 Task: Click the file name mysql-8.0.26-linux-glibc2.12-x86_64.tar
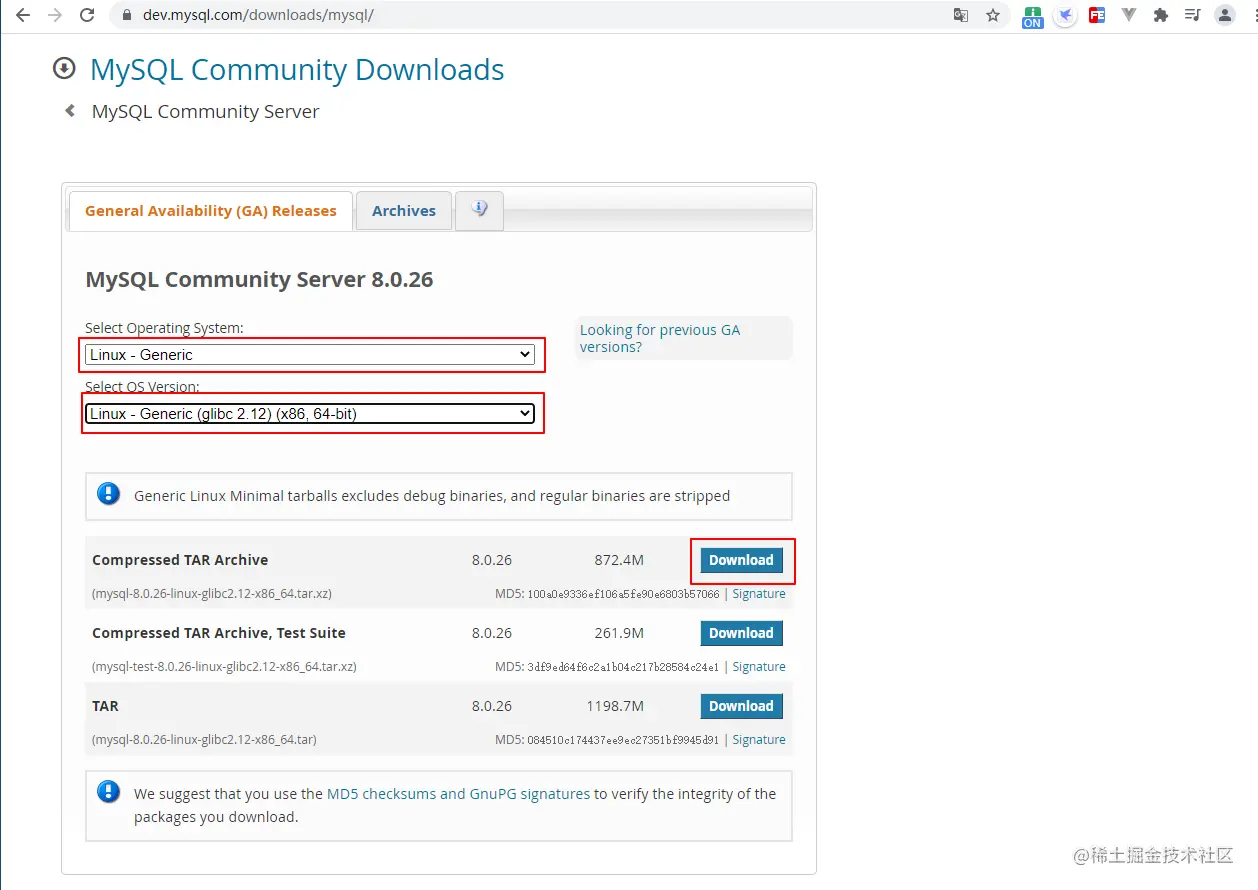(x=205, y=740)
